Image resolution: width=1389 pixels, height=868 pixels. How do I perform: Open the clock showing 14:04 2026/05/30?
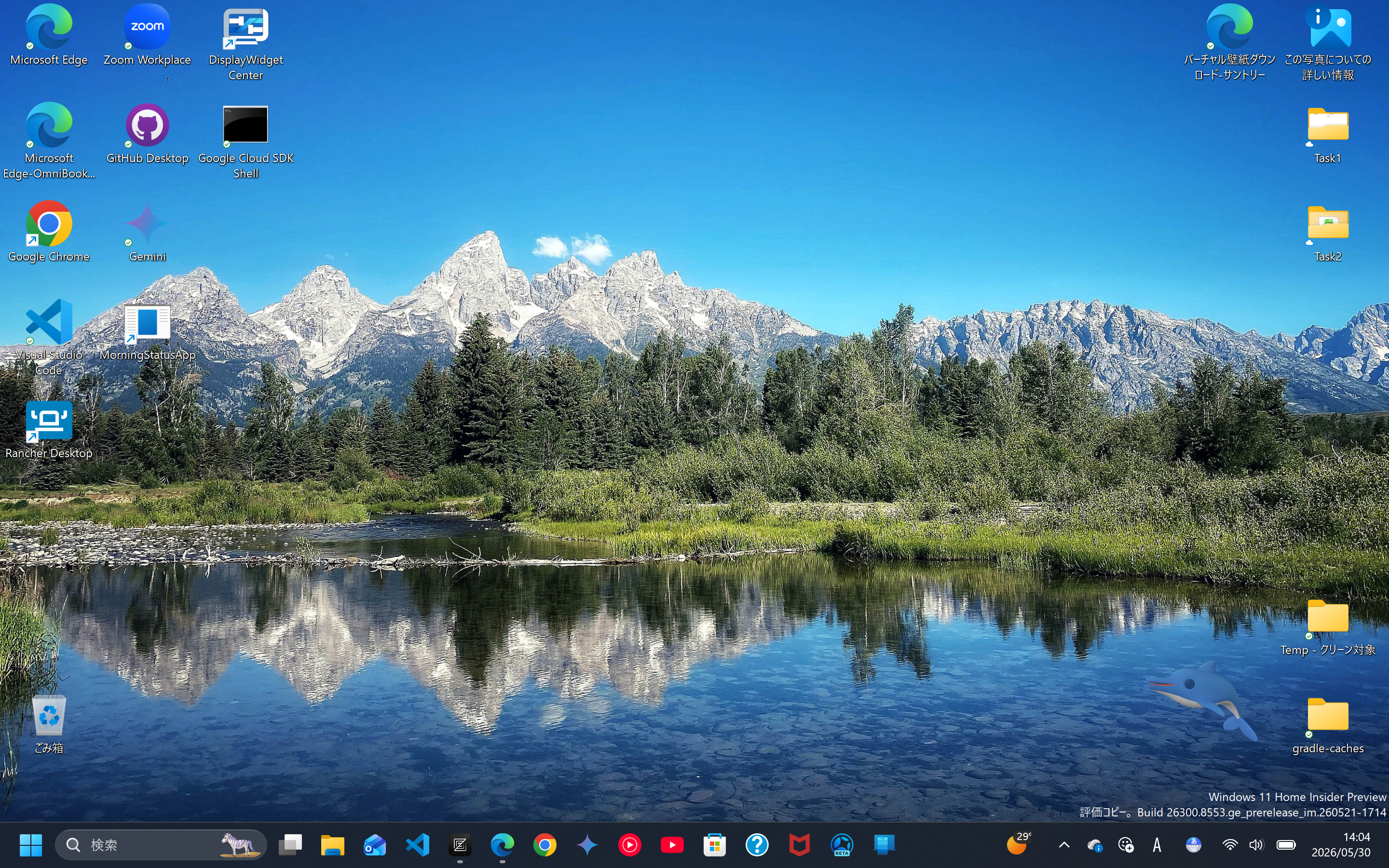(x=1341, y=844)
